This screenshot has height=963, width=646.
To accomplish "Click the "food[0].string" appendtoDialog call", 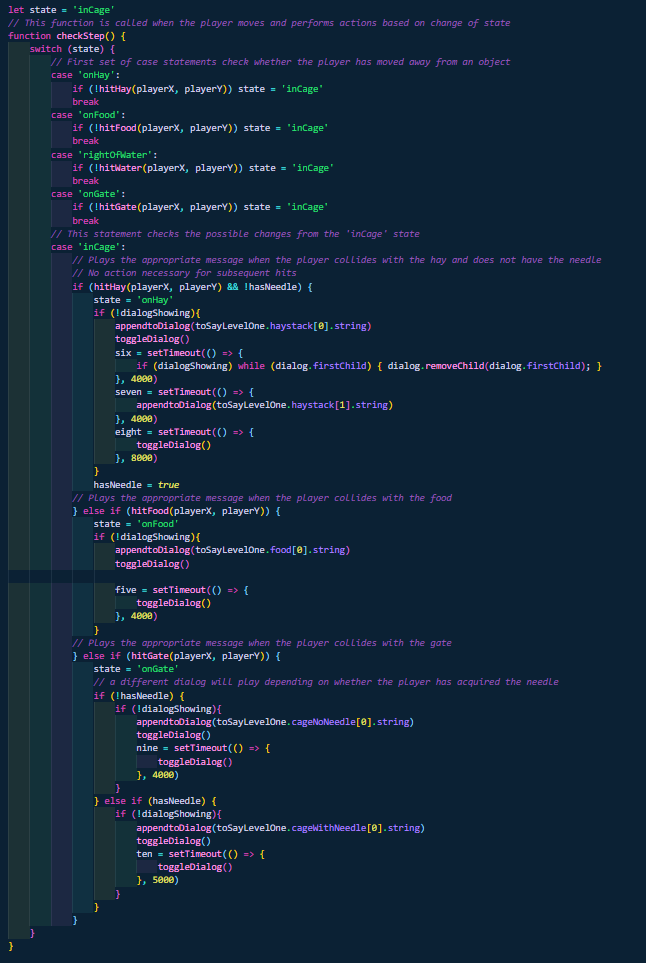I will pyautogui.click(x=232, y=550).
